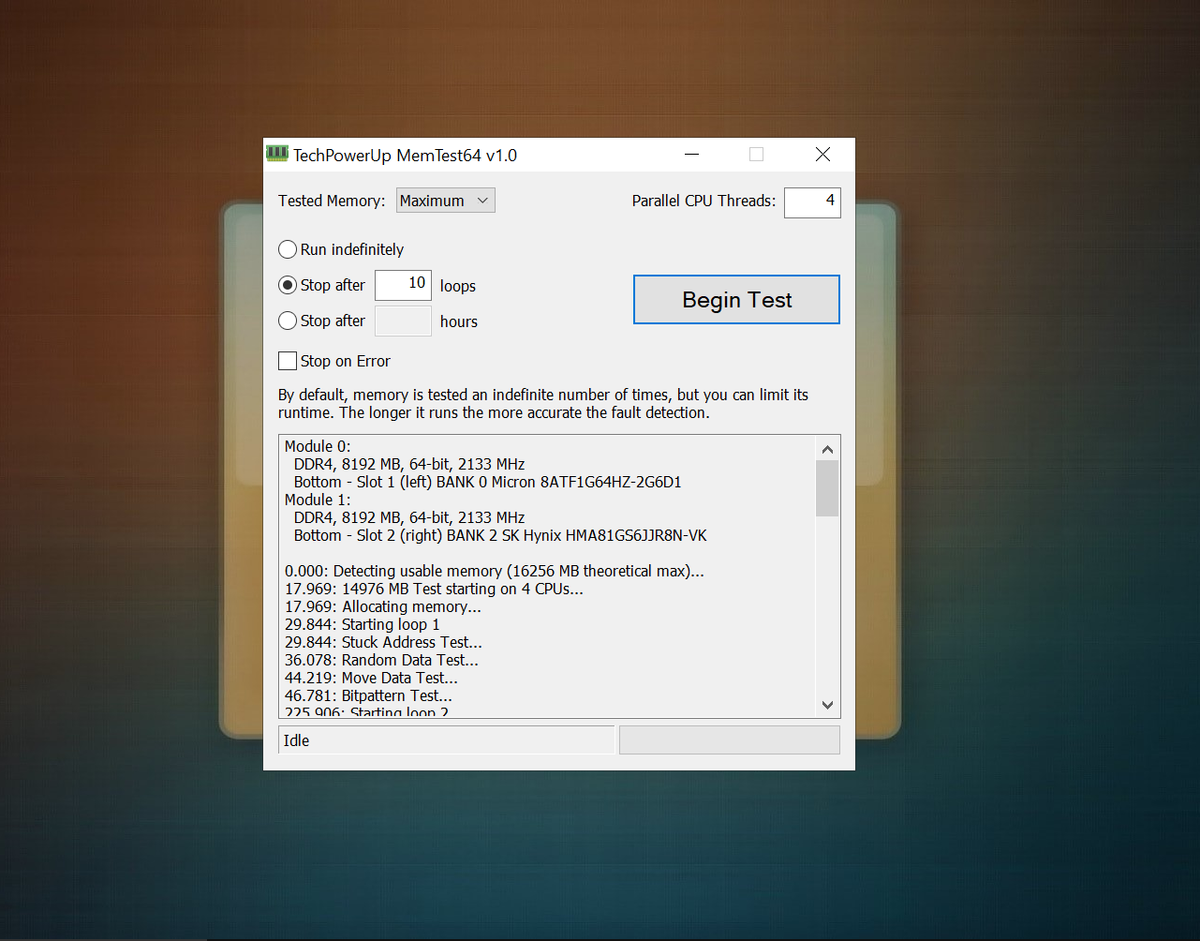
Task: Select the Run indefinitely option
Action: (287, 249)
